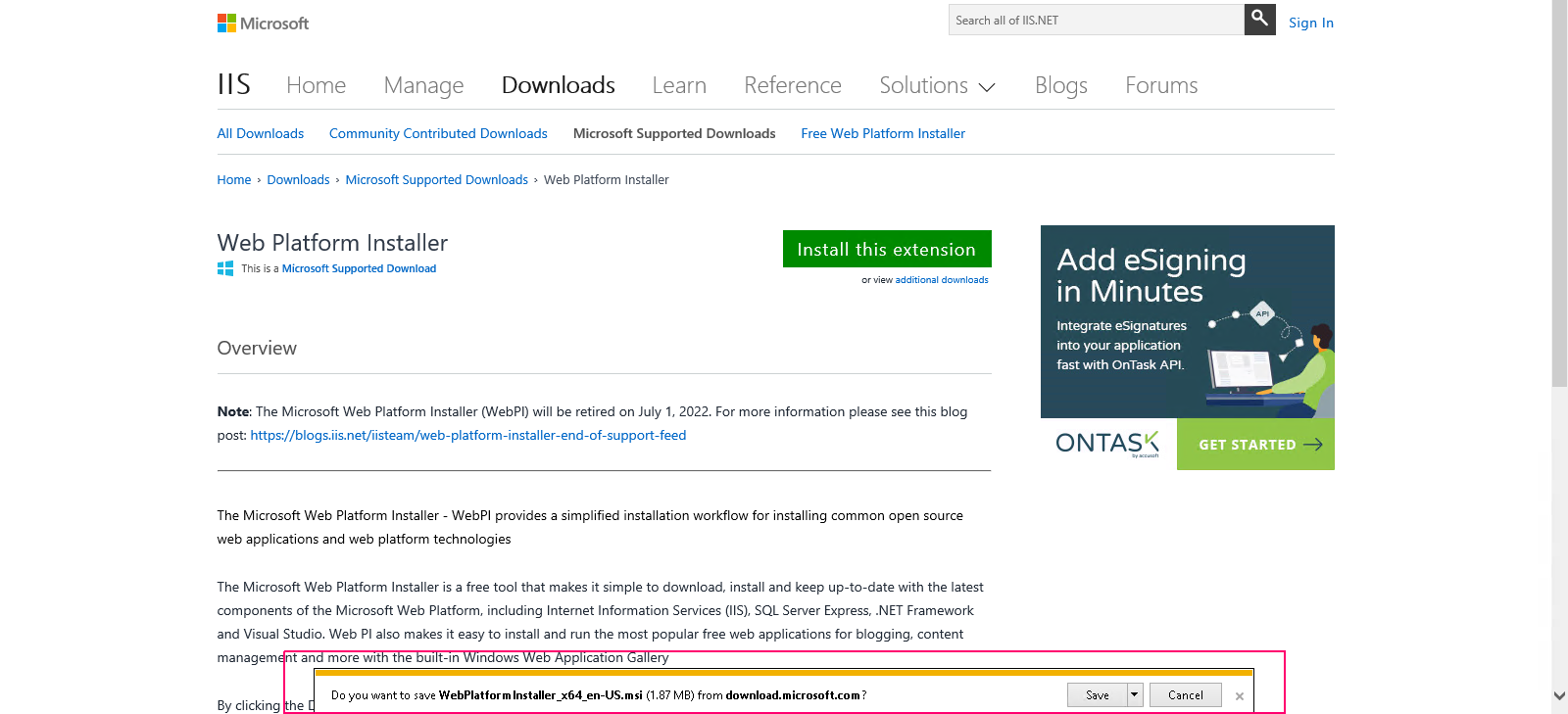Open the additional downloads link
The image size is (1568, 714).
[x=942, y=280]
